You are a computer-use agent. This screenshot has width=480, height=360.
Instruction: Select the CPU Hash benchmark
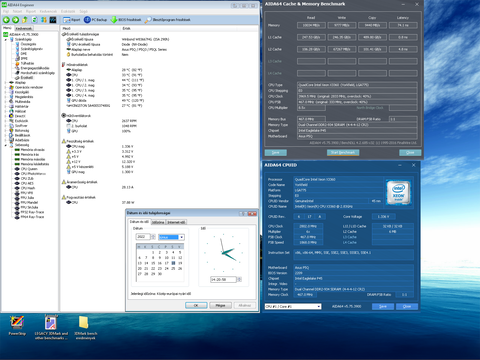pos(28,188)
